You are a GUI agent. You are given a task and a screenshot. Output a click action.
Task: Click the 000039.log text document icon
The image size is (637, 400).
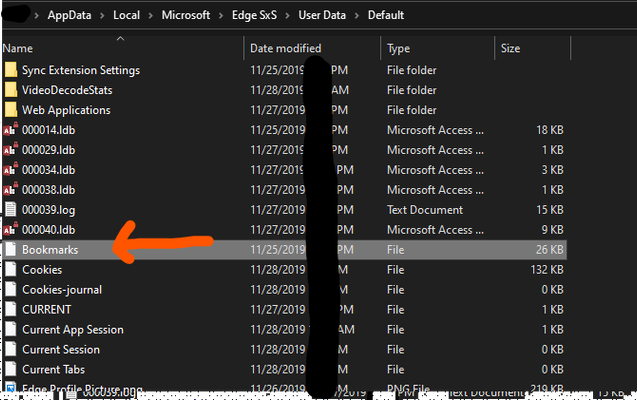pos(11,210)
